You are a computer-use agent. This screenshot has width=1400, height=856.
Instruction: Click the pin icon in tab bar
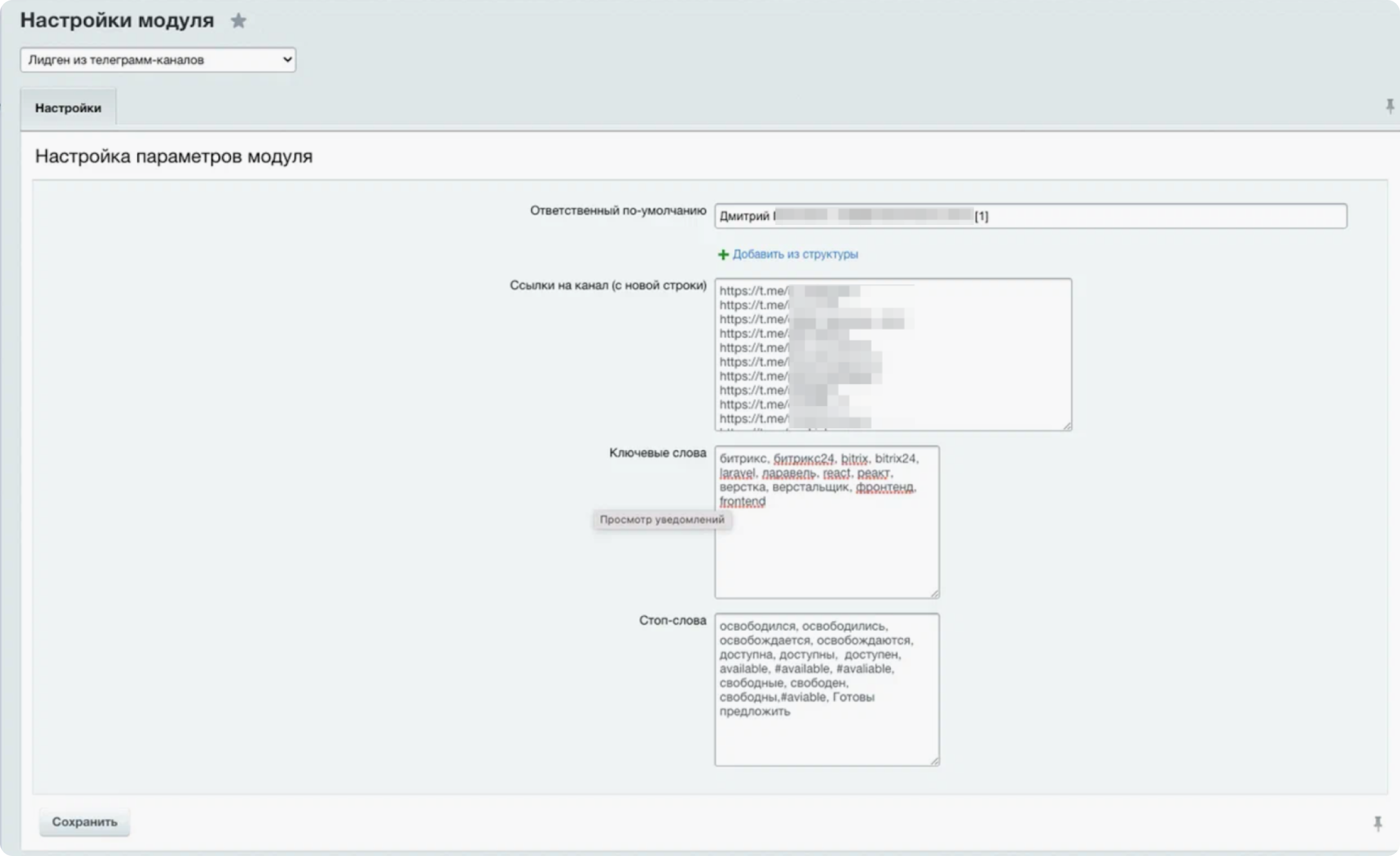coord(1389,106)
